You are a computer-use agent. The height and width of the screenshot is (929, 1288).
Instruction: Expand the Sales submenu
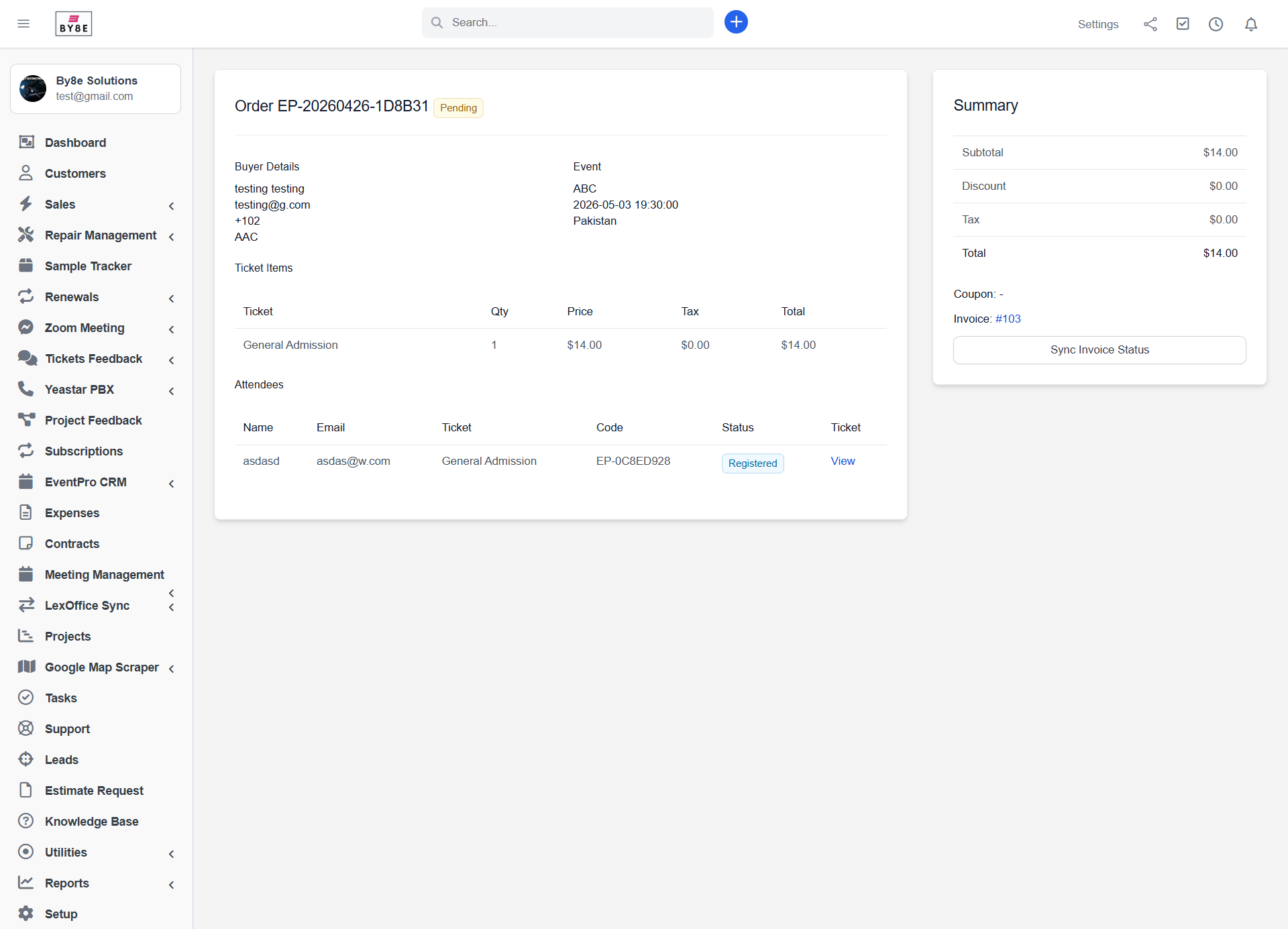coord(171,206)
